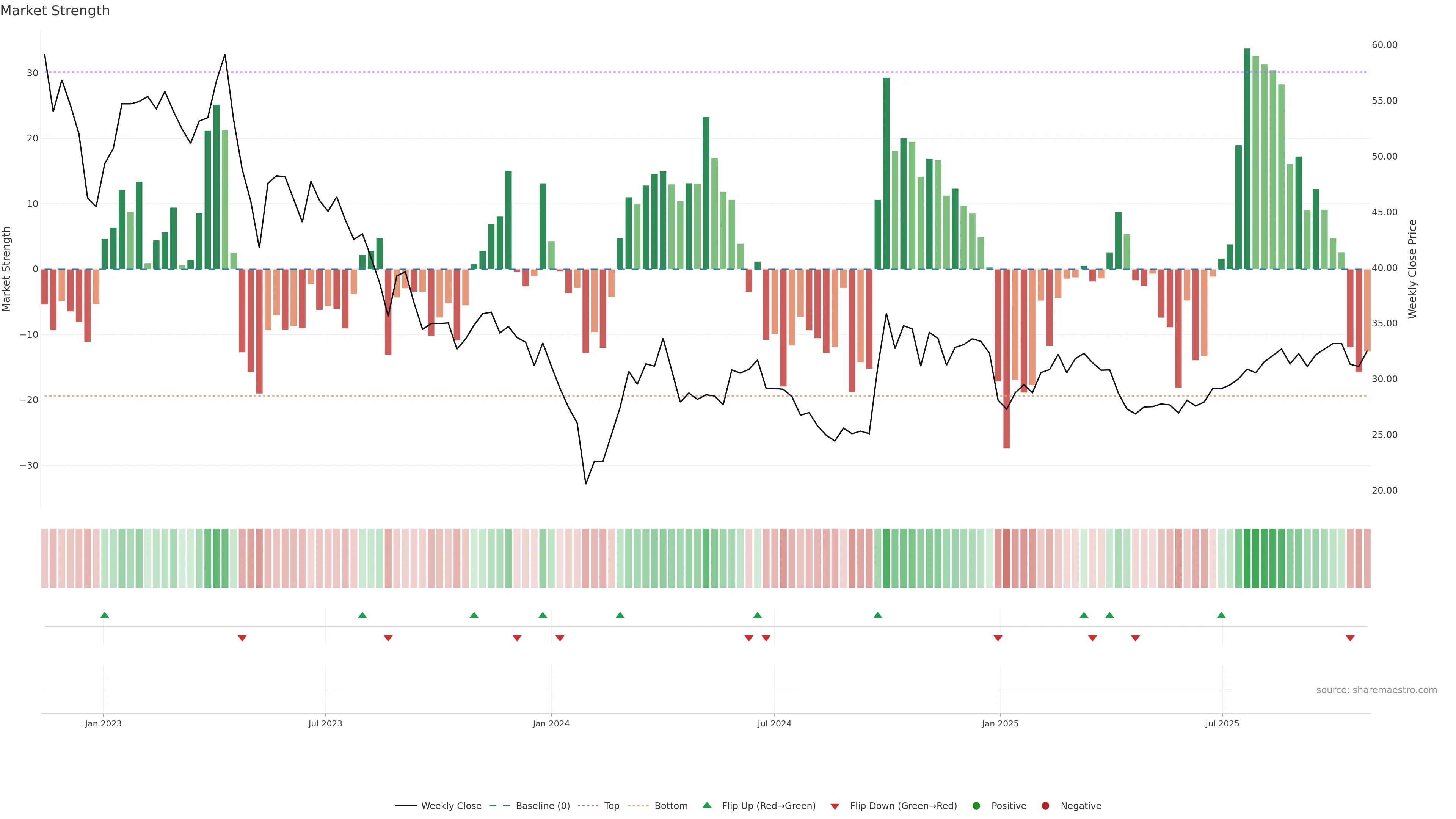Click red flip-down marker at Jan 2025
The height and width of the screenshot is (819, 1456).
pyautogui.click(x=998, y=638)
